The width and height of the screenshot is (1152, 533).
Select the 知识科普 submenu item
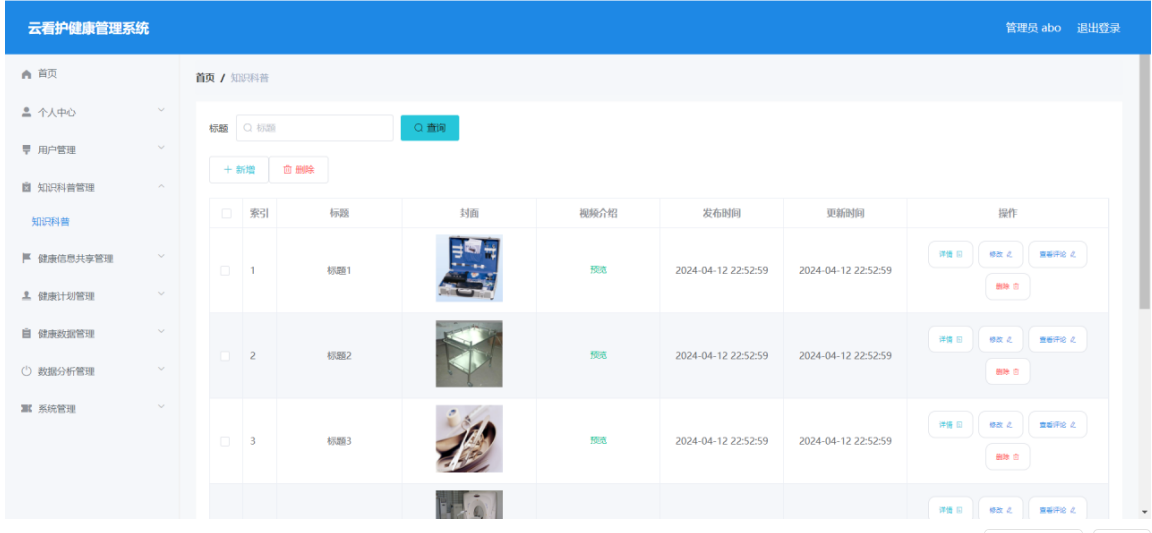51,222
